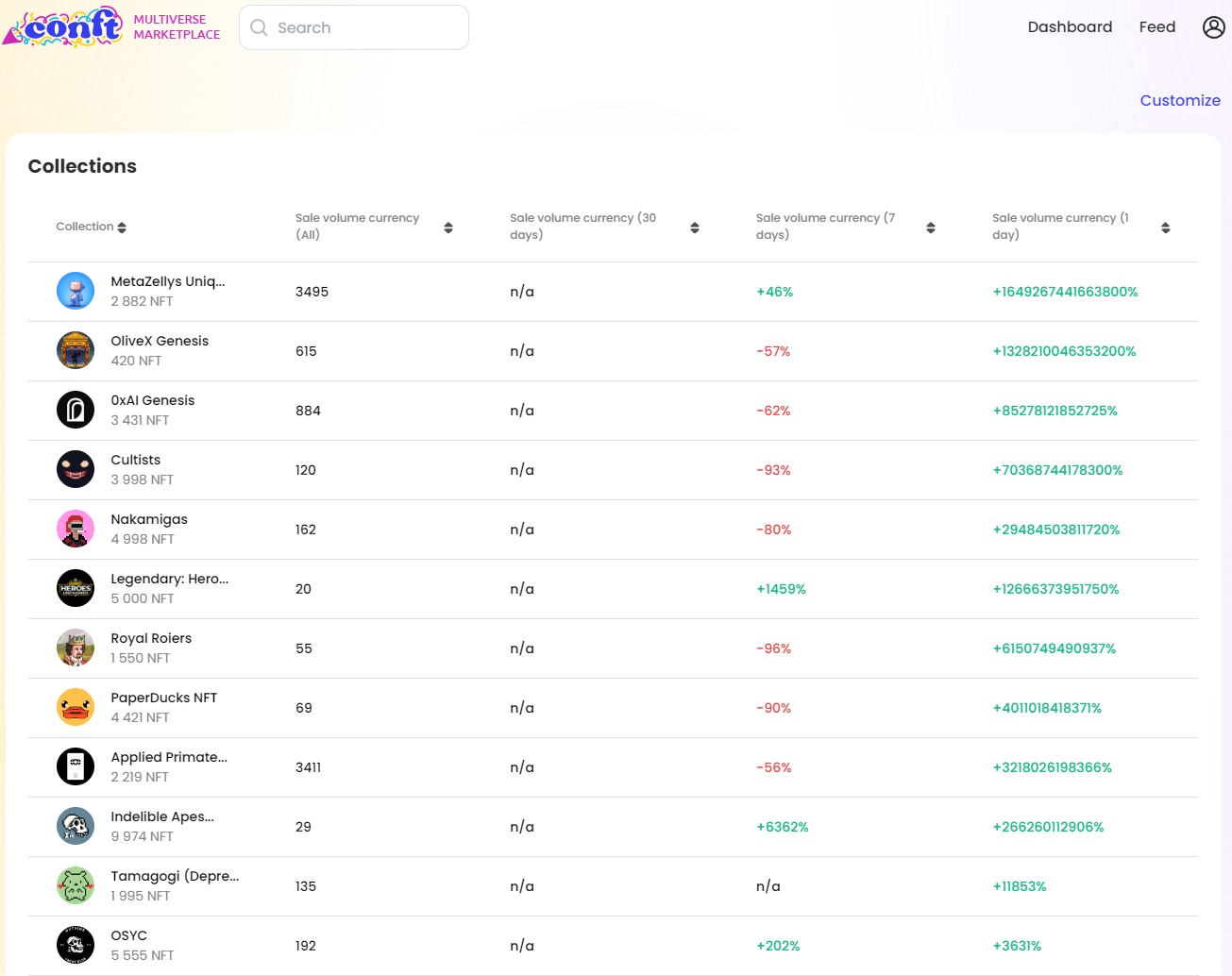This screenshot has width=1232, height=976.
Task: Open the Legendary Heroes collection avatar
Action: 76,588
